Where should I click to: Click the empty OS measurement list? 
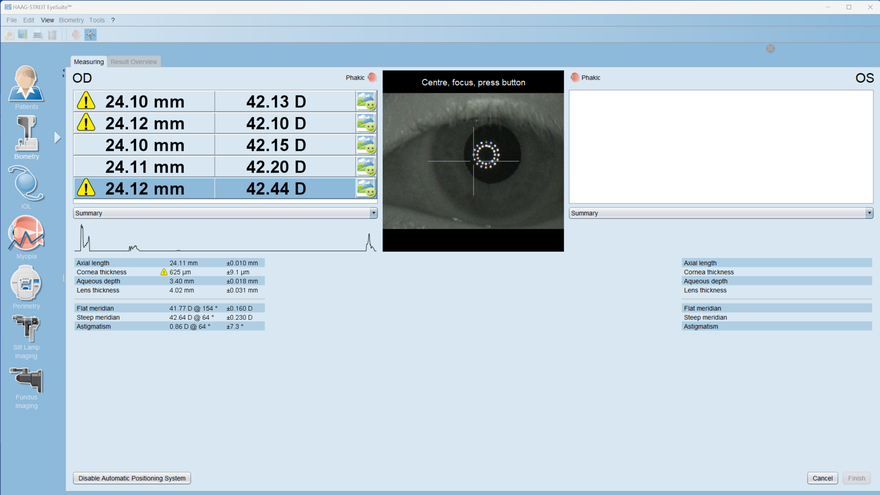pyautogui.click(x=721, y=147)
